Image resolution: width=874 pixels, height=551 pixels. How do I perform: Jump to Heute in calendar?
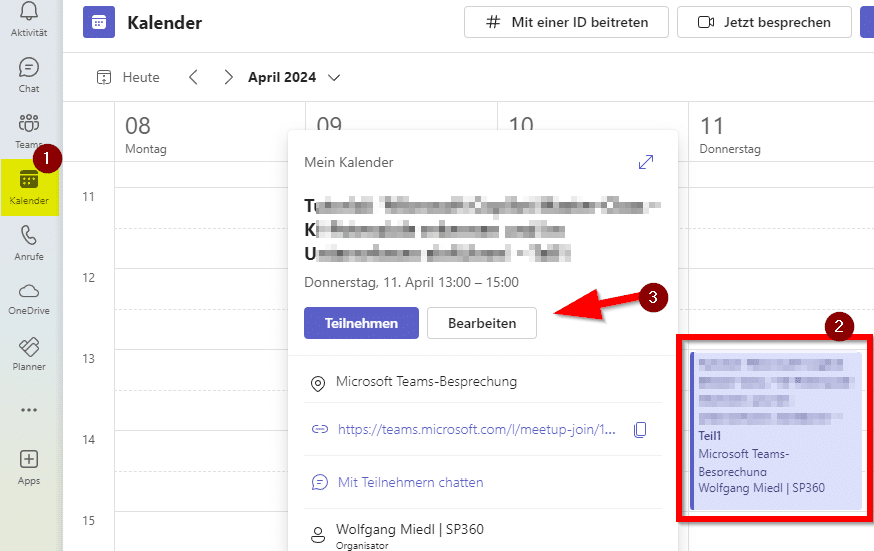coord(128,77)
